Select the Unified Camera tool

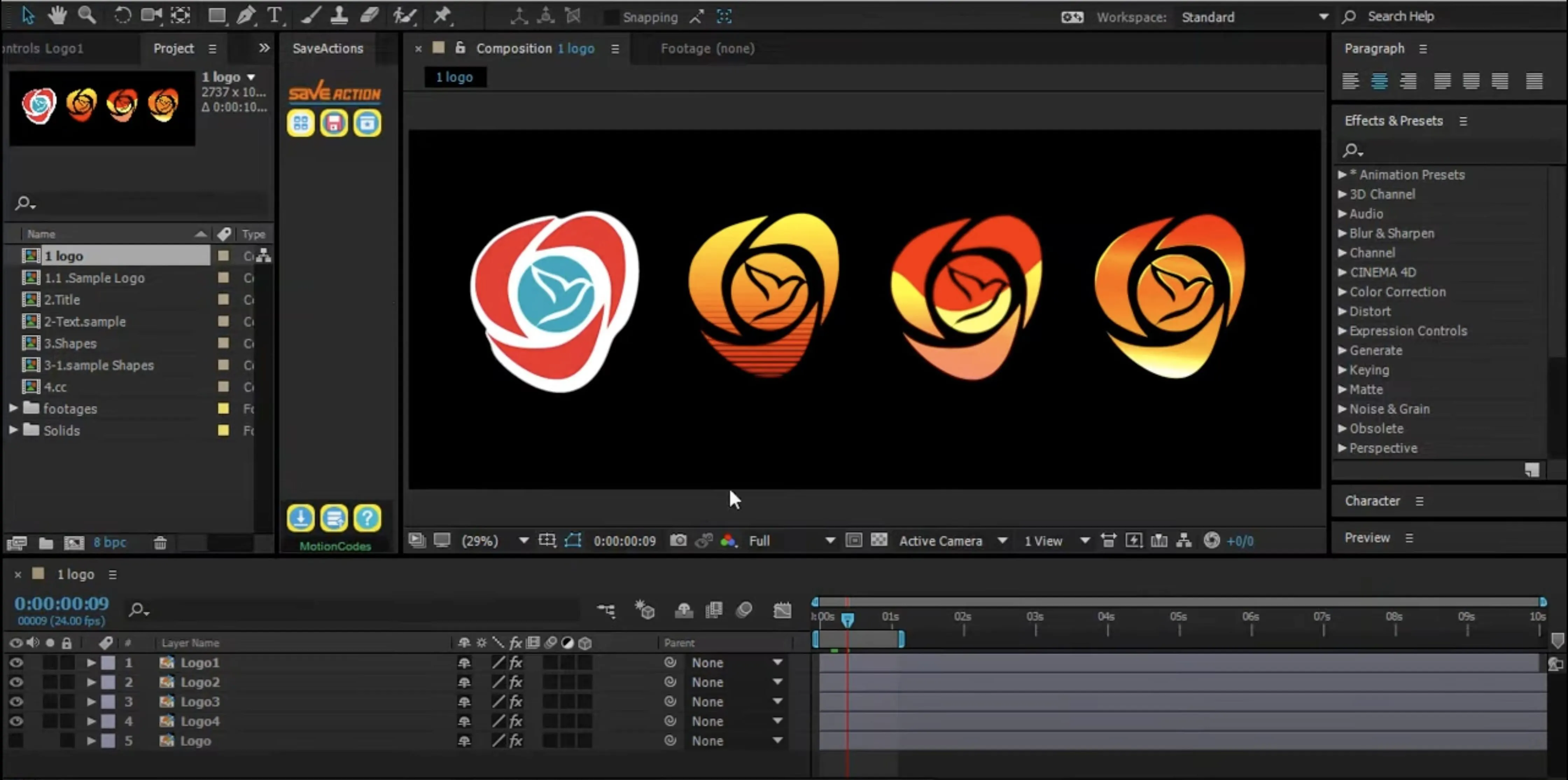tap(151, 15)
